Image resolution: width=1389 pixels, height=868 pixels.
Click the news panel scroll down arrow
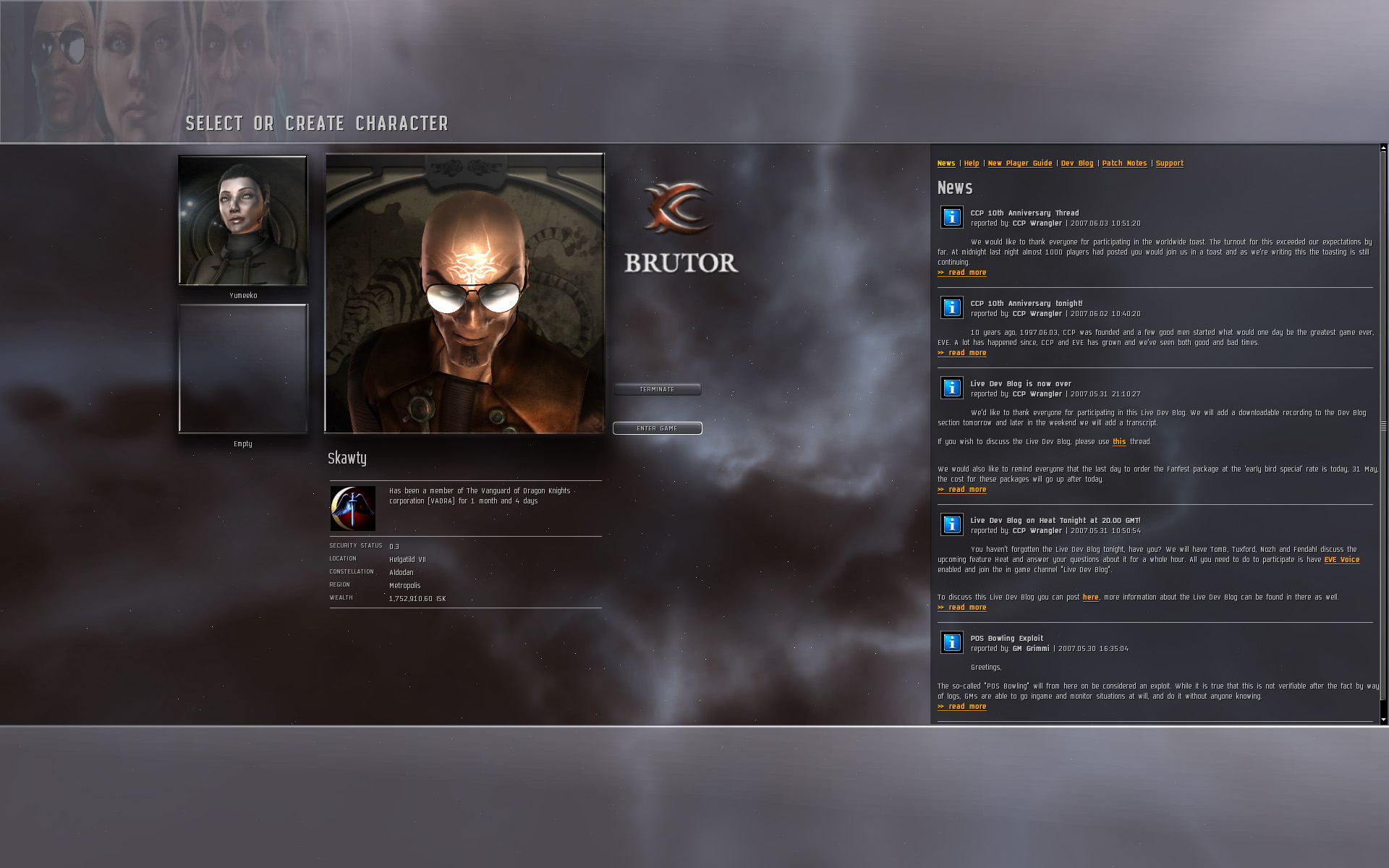[x=1383, y=720]
